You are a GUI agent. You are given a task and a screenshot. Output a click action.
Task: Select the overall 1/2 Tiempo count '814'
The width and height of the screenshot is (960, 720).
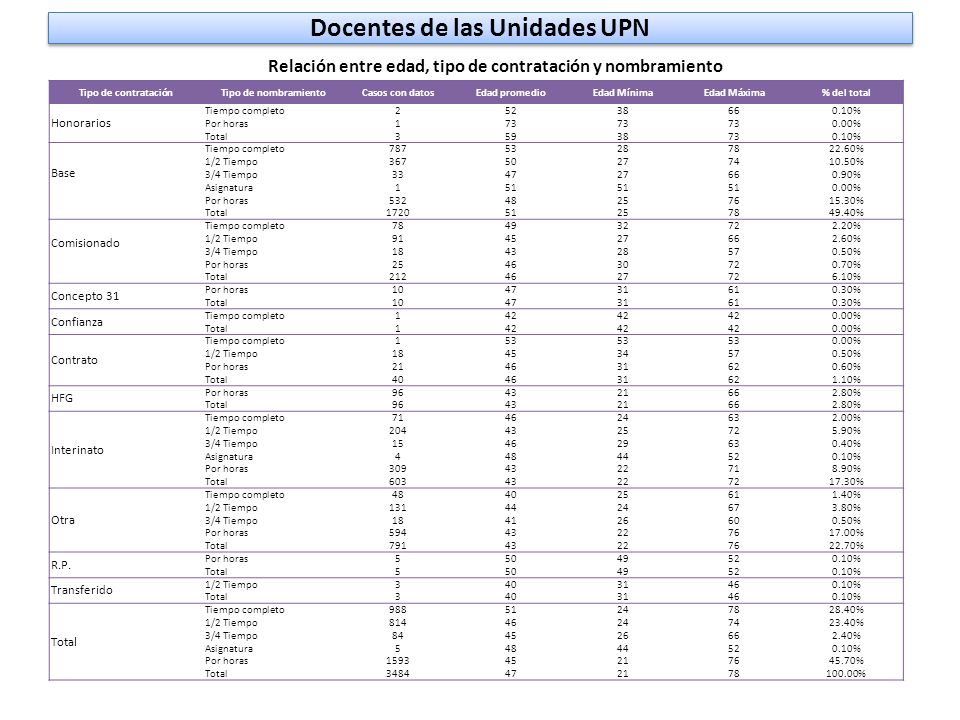pos(397,623)
